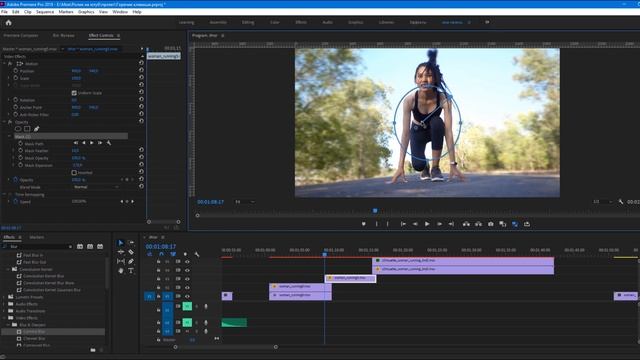Screen dimensions: 640x360
Task: Toggle the mask Inverted checkbox
Action: pyautogui.click(x=74, y=173)
